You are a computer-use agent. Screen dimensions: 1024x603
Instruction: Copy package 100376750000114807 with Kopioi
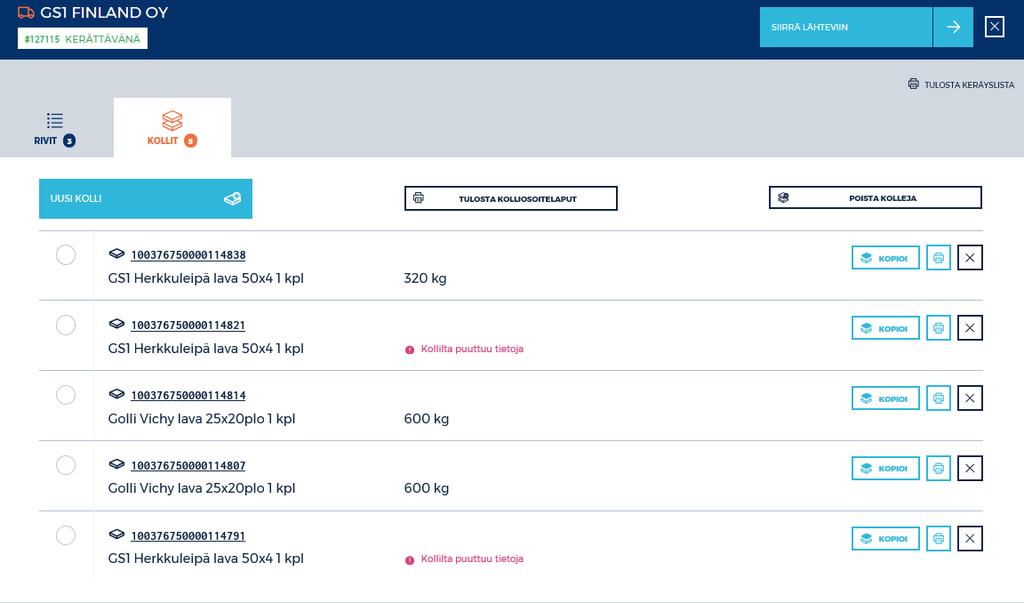click(x=886, y=468)
